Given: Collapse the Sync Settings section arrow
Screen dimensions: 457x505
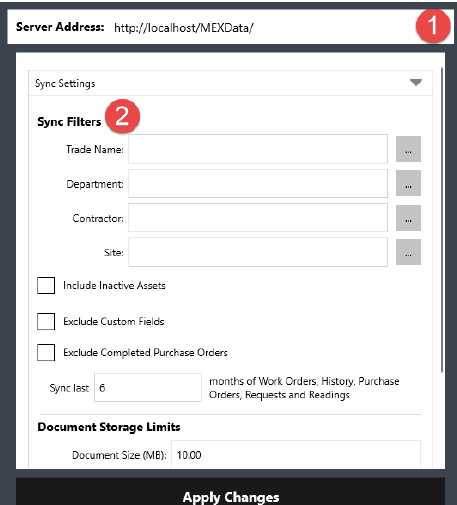Looking at the screenshot, I should [x=416, y=82].
